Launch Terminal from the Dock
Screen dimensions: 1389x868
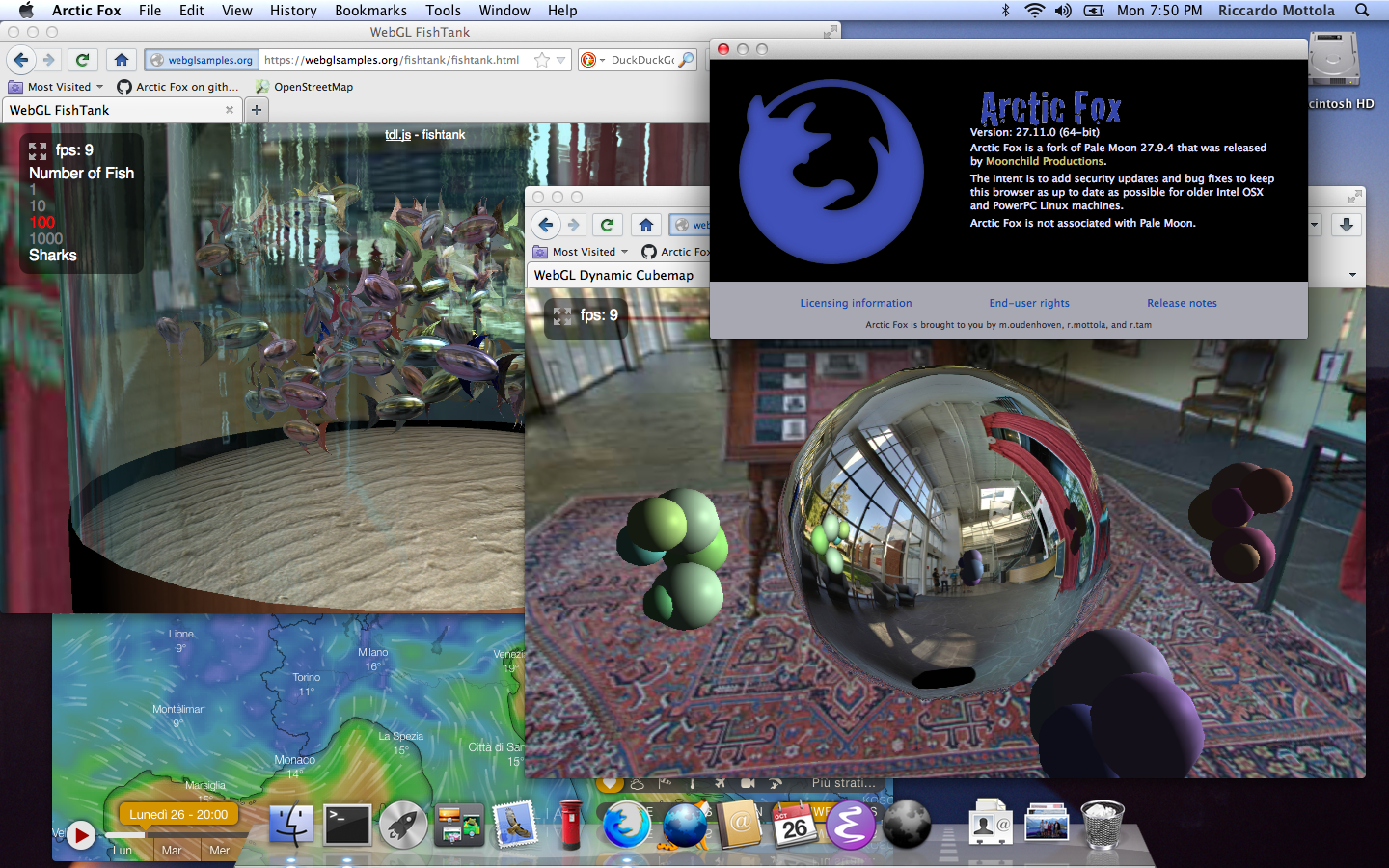pyautogui.click(x=347, y=825)
